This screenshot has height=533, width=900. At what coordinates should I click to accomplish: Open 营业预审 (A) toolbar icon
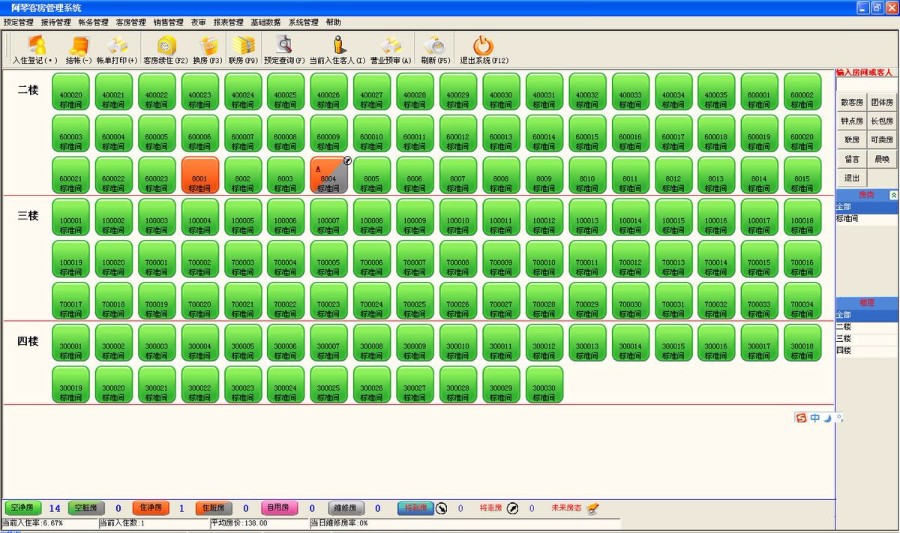pyautogui.click(x=390, y=45)
